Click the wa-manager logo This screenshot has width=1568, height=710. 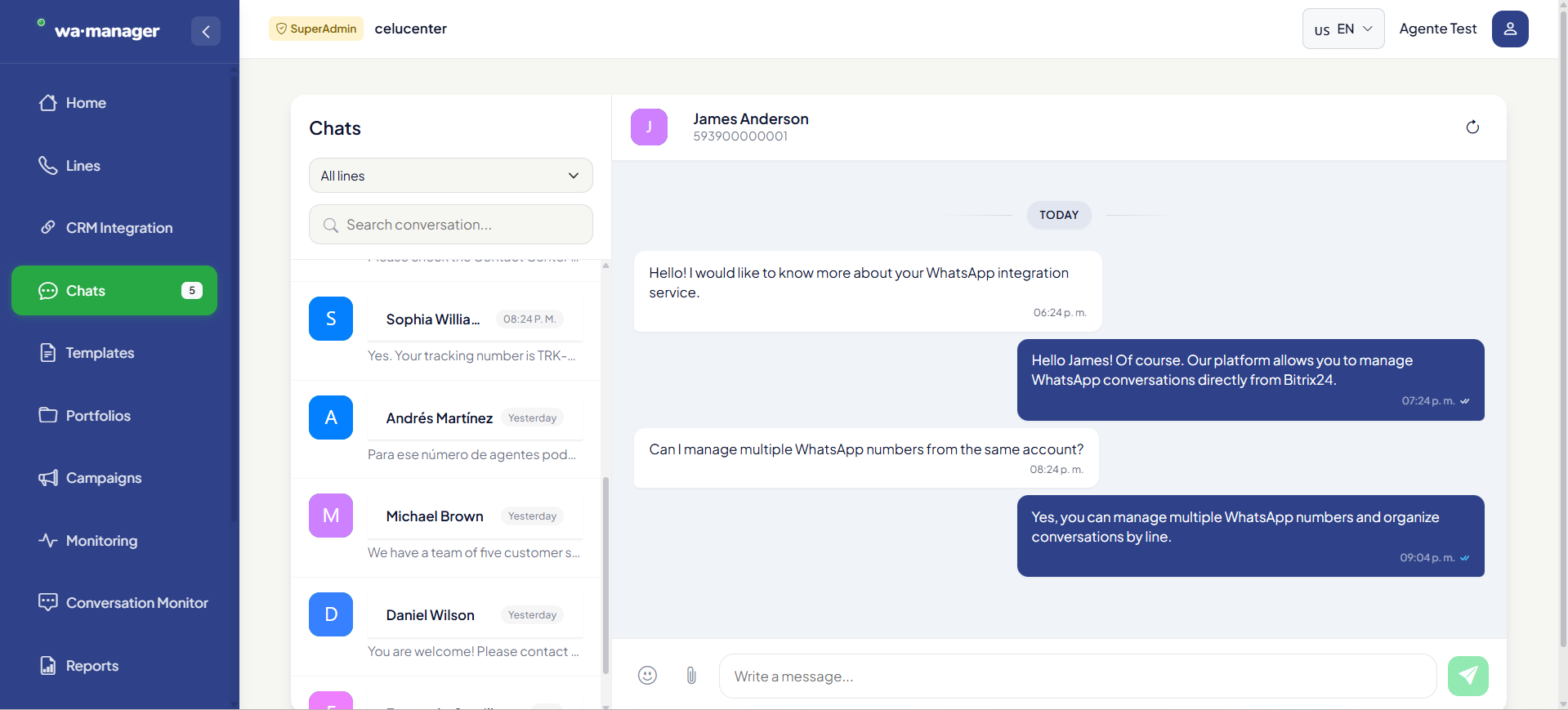[99, 30]
